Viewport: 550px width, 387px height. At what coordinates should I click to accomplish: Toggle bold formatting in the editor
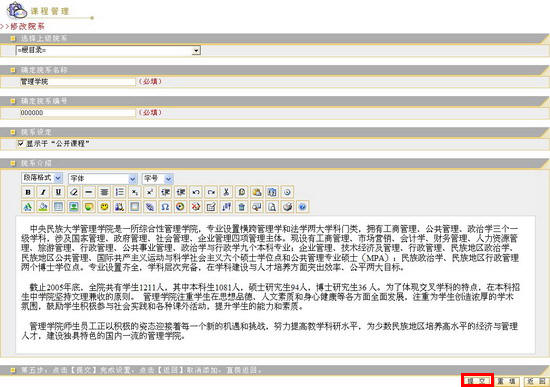click(x=28, y=192)
